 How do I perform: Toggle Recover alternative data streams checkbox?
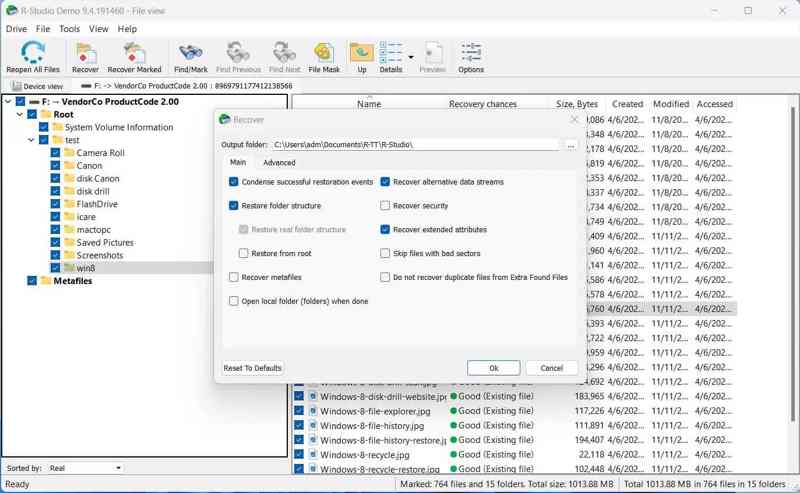click(385, 182)
